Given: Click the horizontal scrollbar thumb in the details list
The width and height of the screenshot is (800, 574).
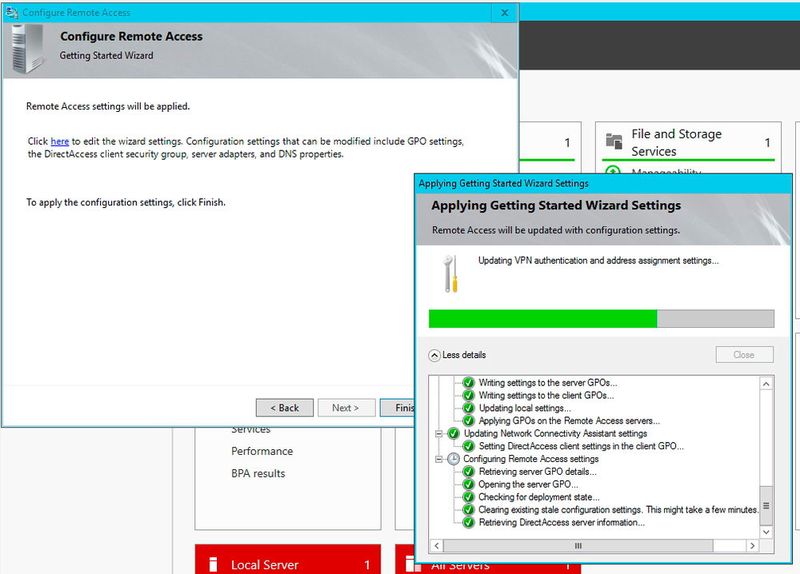Looking at the screenshot, I should 578,545.
